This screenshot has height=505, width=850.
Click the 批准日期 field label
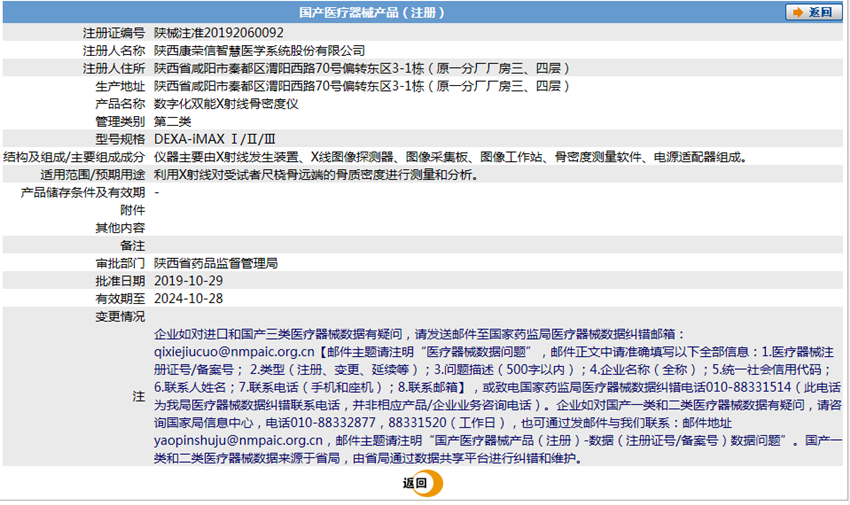(120, 281)
